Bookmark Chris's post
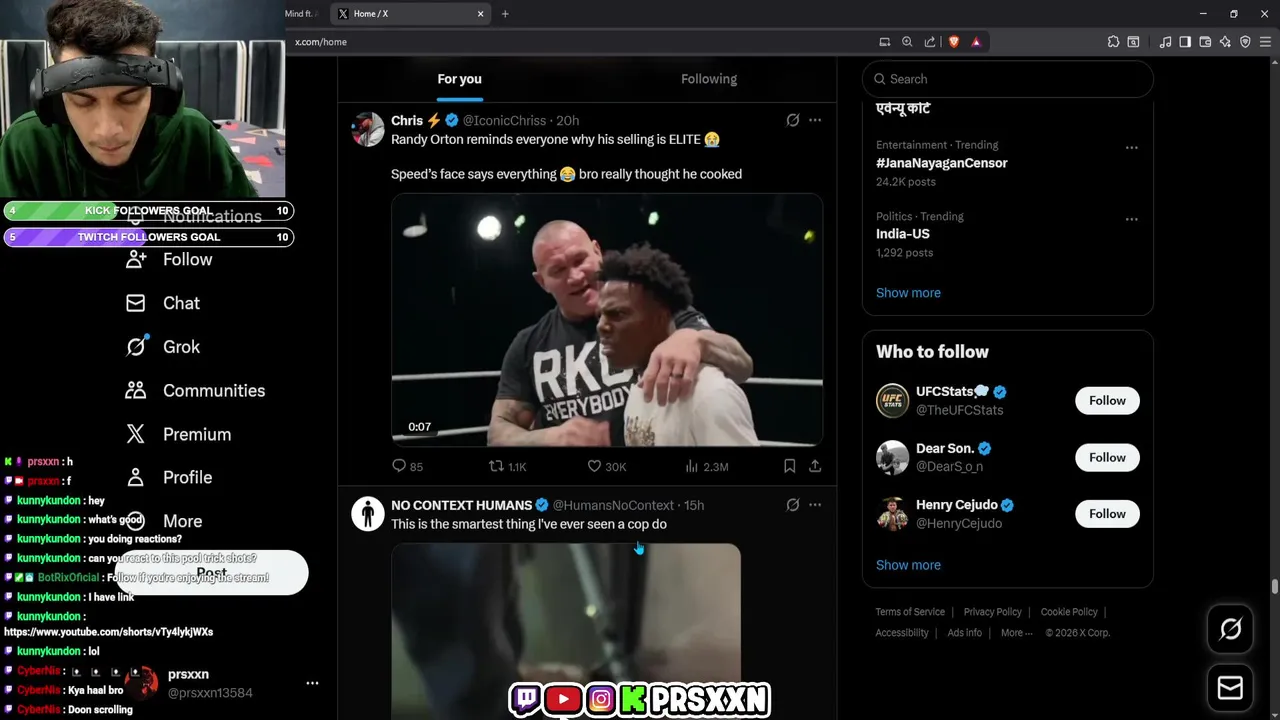This screenshot has height=720, width=1280. click(789, 466)
